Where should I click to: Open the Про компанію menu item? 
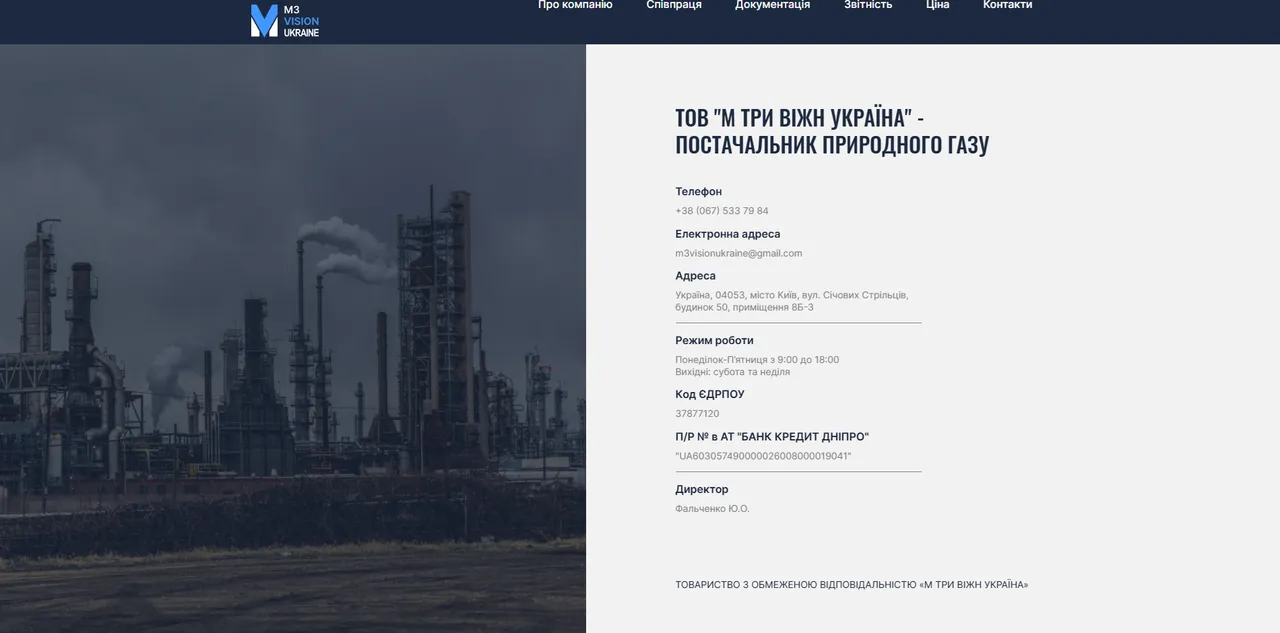(x=575, y=5)
